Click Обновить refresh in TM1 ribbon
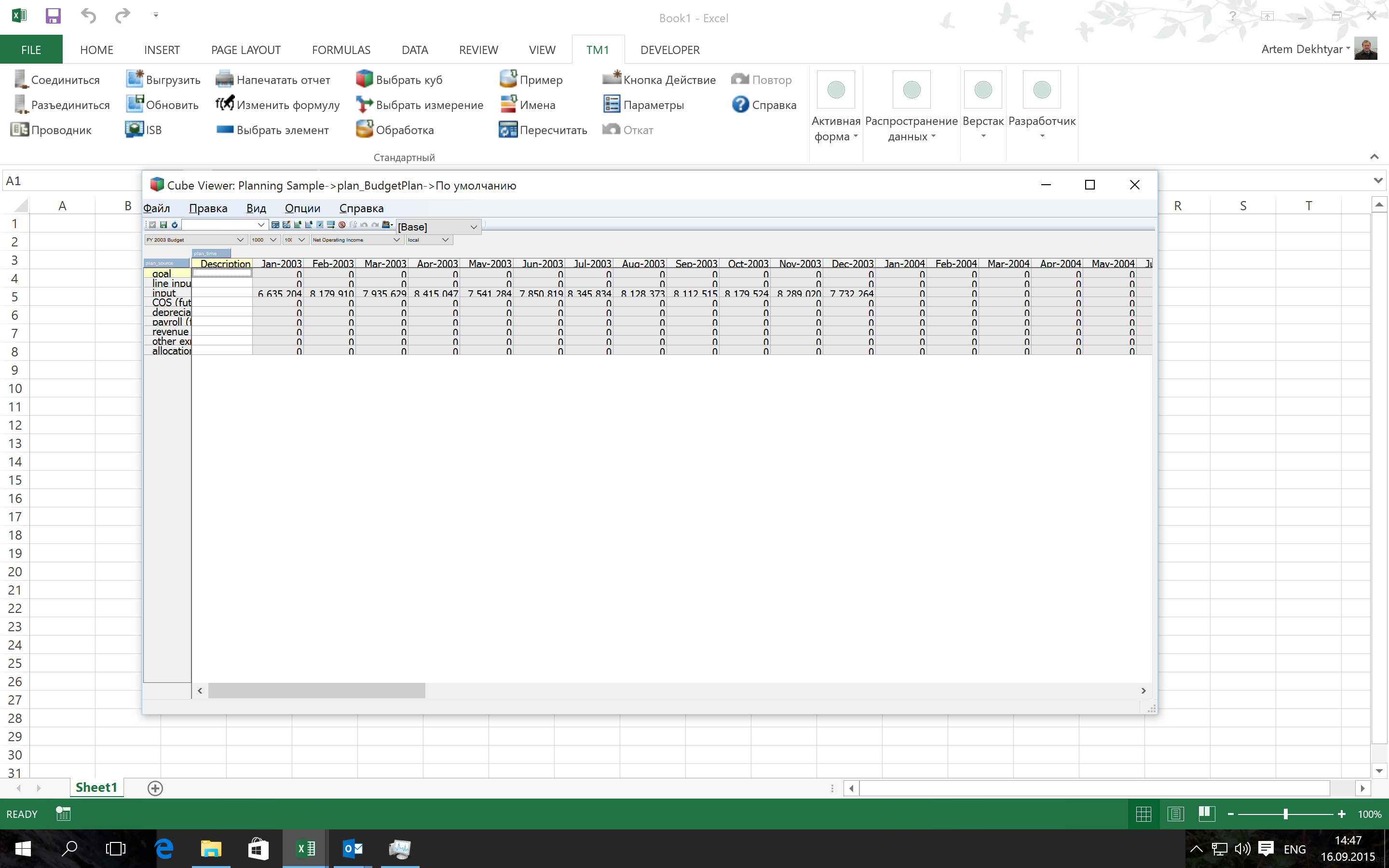Image resolution: width=1389 pixels, height=868 pixels. pos(163,105)
